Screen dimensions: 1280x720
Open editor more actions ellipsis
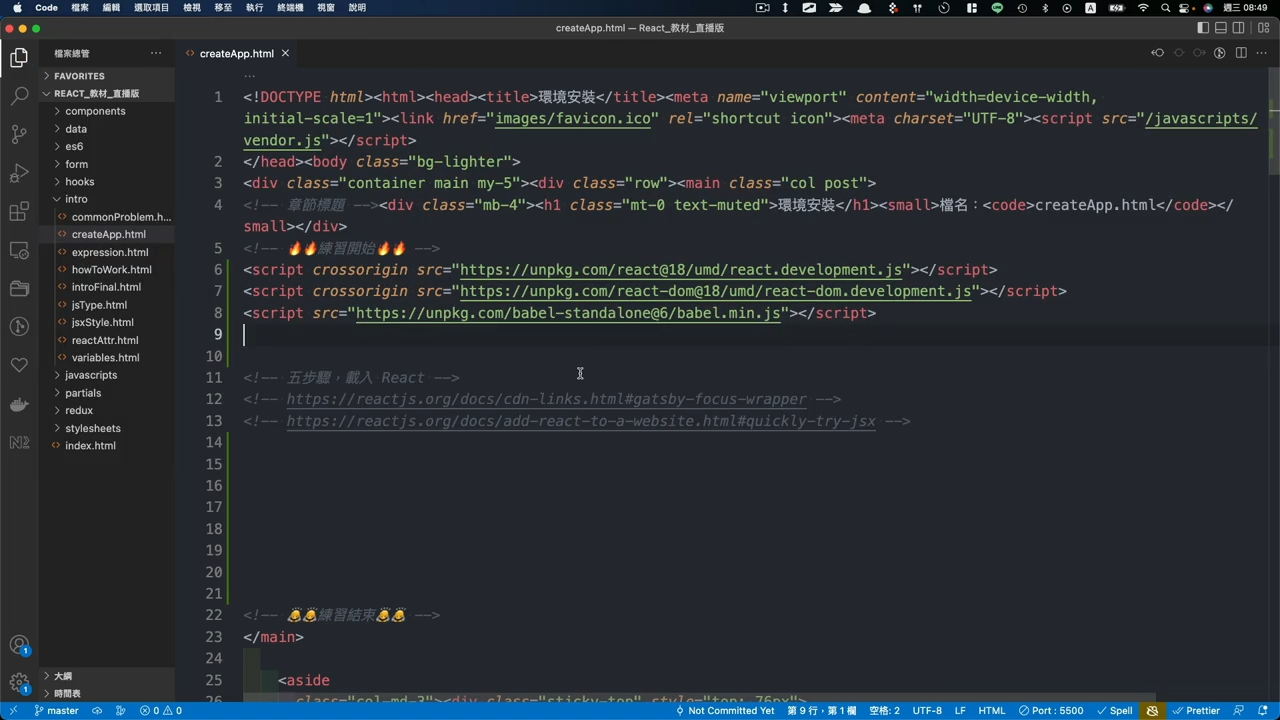(1262, 53)
